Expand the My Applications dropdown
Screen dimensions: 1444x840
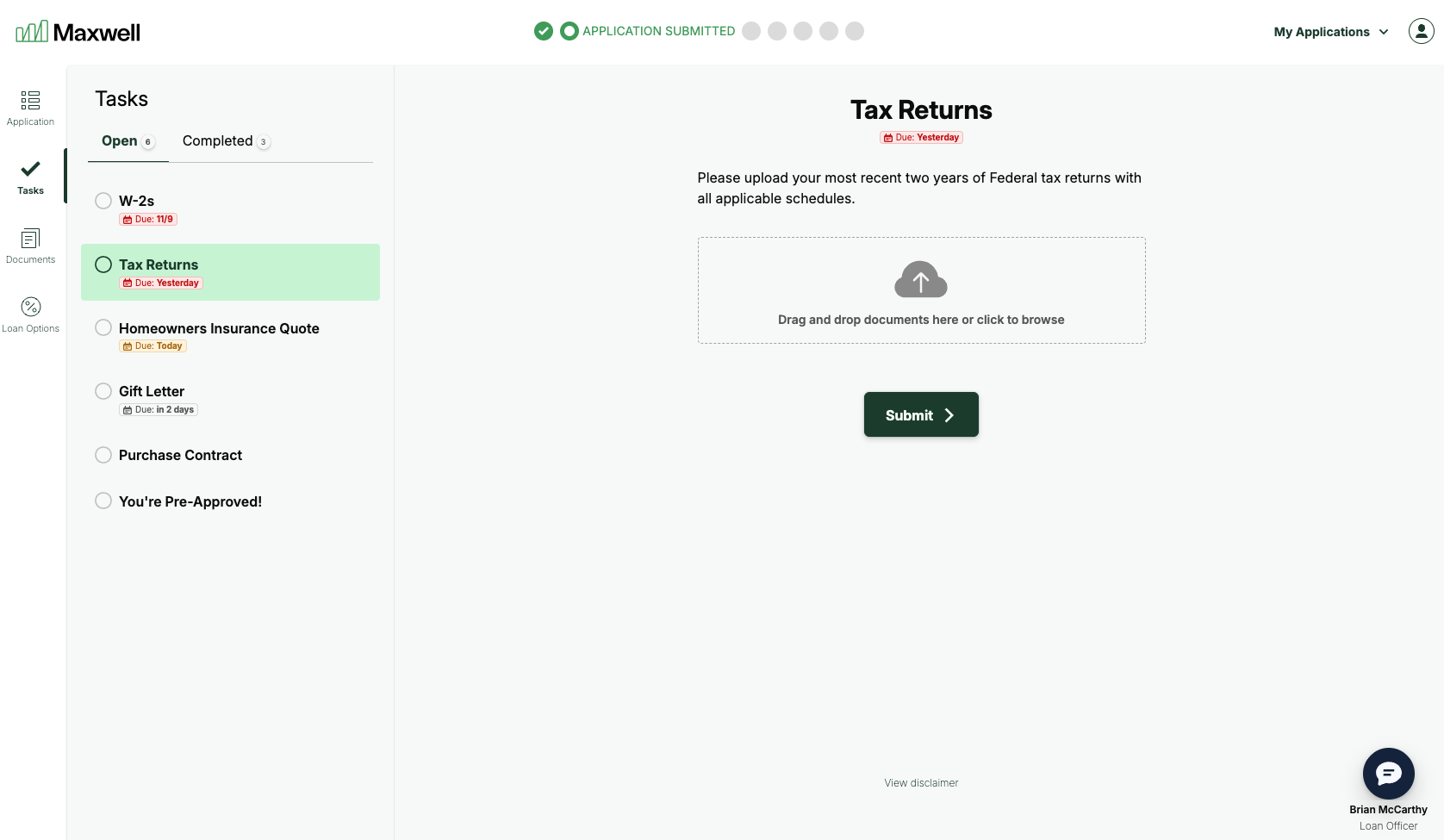click(x=1331, y=32)
